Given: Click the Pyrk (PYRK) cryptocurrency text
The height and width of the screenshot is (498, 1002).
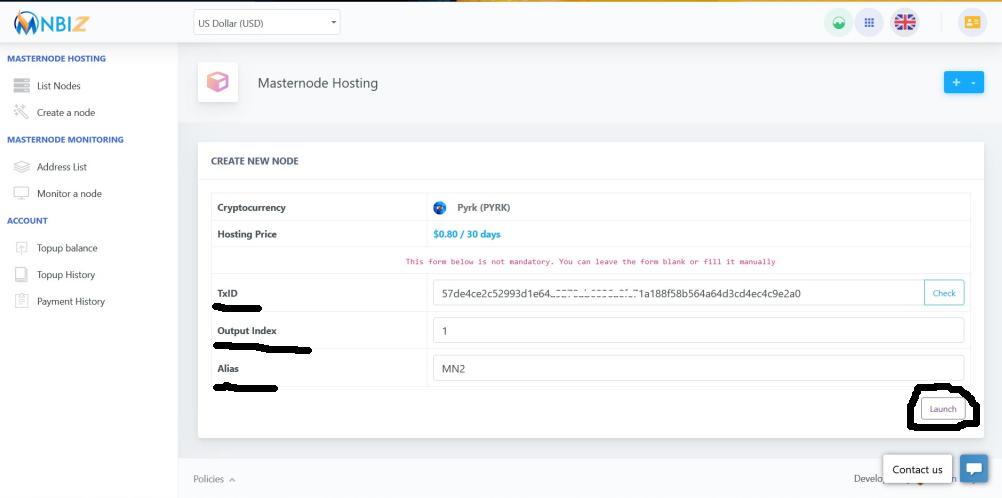Looking at the screenshot, I should [484, 208].
